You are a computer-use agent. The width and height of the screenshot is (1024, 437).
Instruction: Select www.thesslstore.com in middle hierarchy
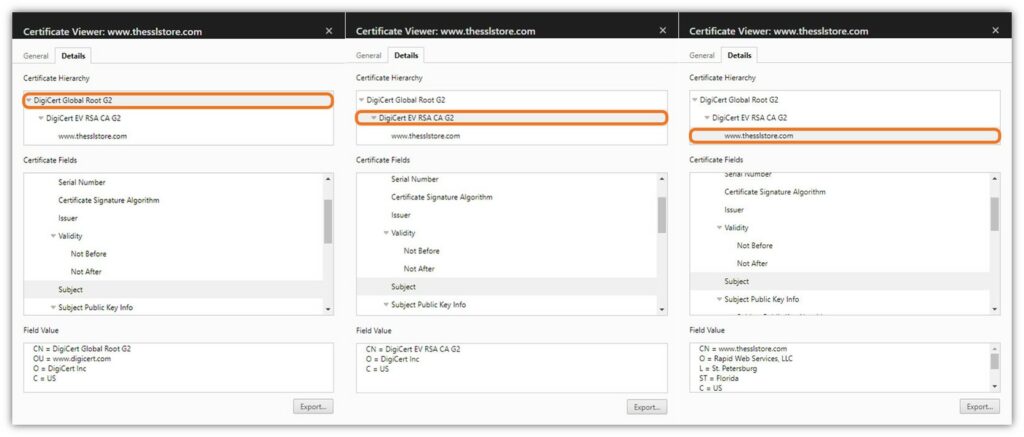tap(426, 136)
